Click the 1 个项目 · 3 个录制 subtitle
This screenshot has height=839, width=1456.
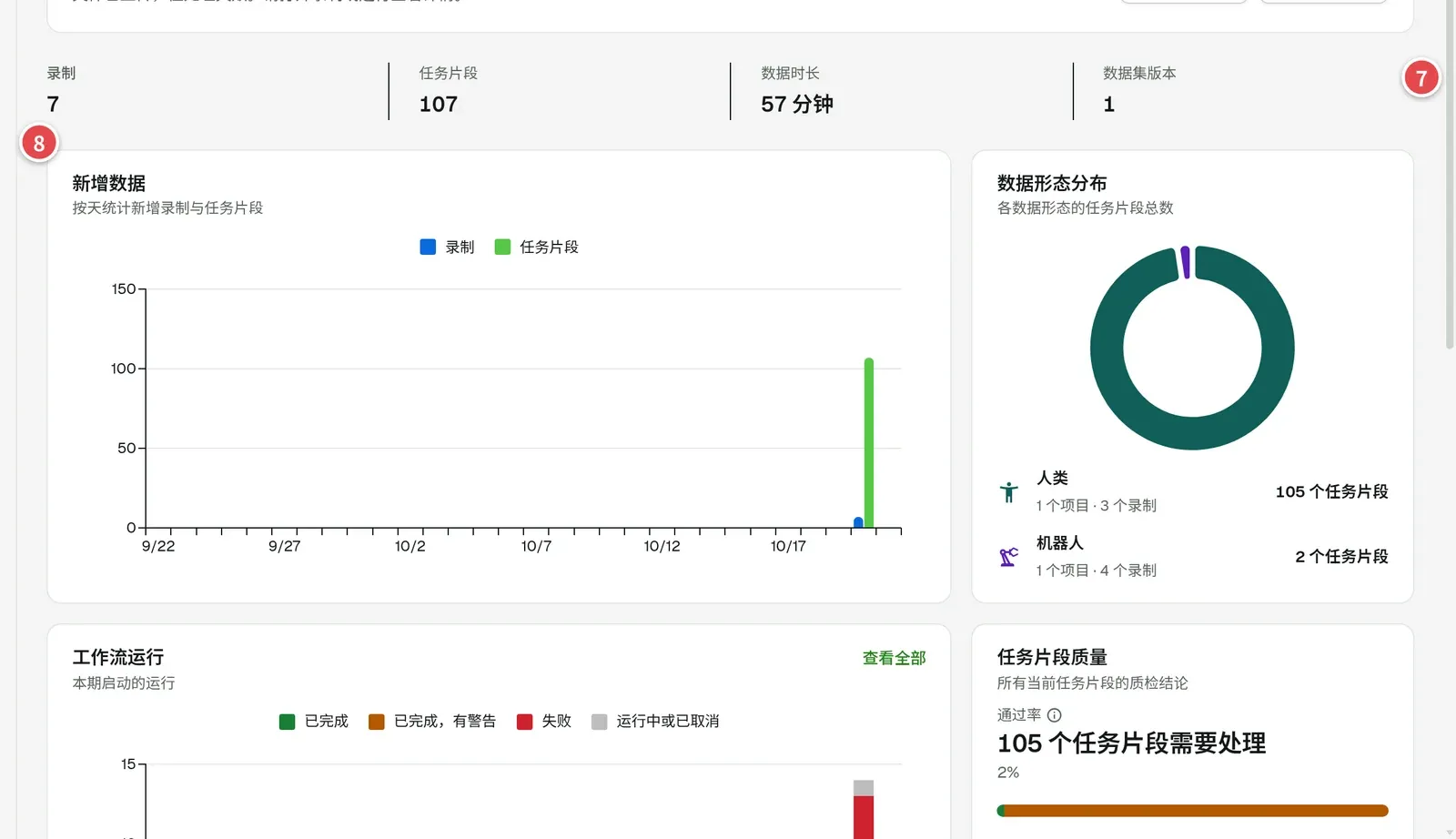[1097, 506]
